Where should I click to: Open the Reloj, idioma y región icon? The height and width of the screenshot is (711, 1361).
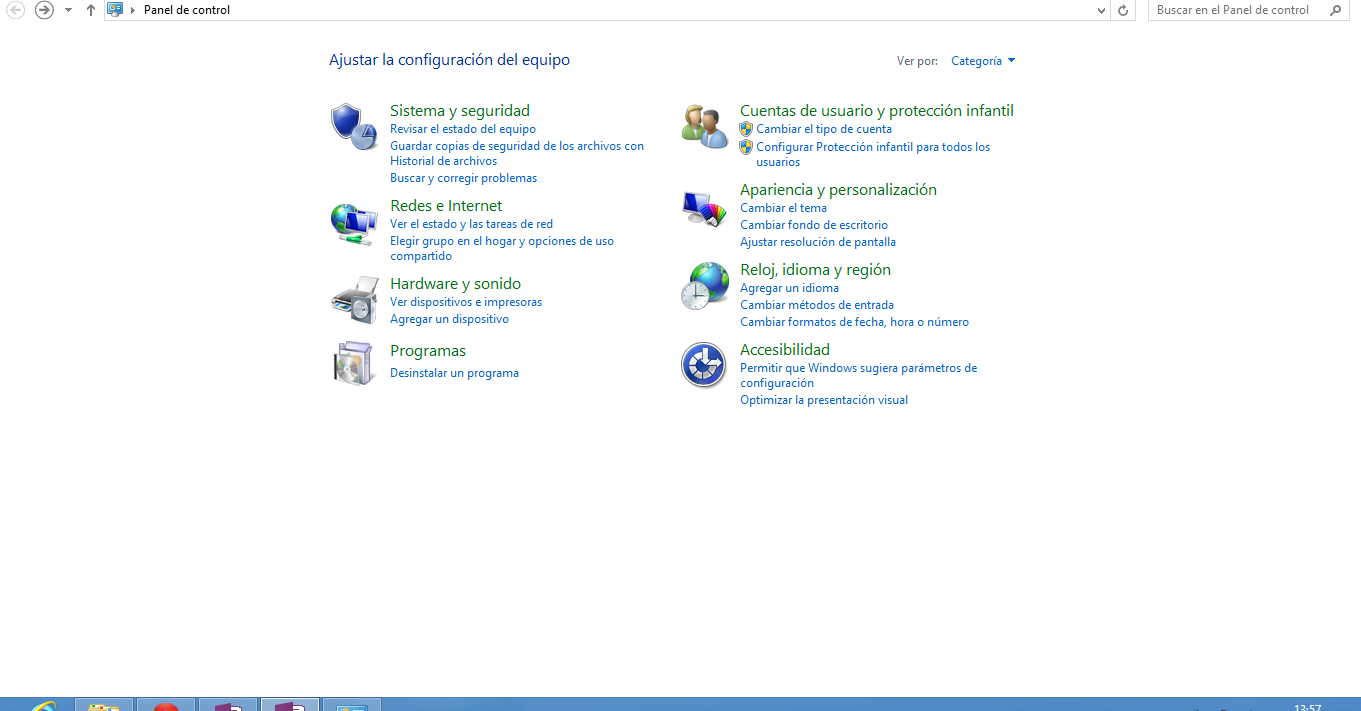pyautogui.click(x=704, y=286)
